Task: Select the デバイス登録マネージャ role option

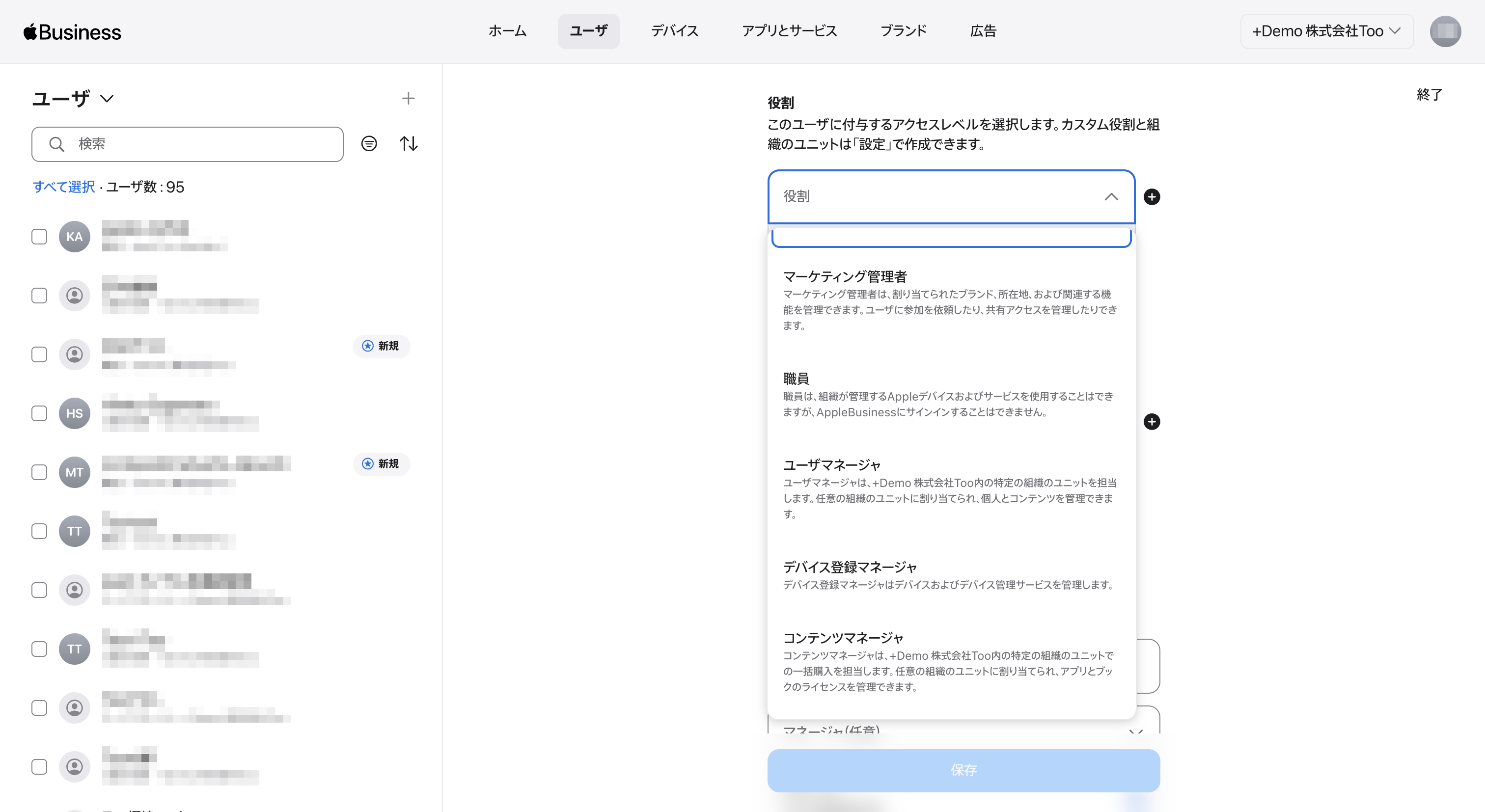Action: click(x=951, y=575)
